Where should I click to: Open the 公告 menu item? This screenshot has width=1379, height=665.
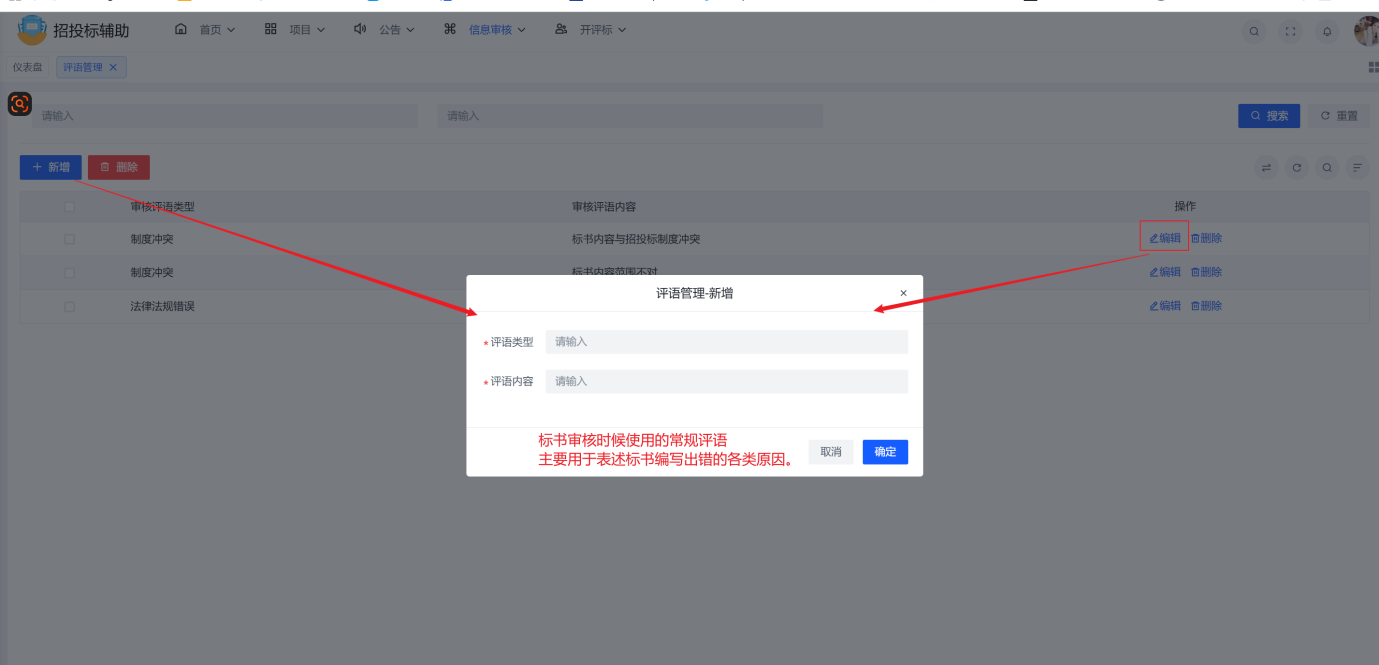pyautogui.click(x=389, y=29)
